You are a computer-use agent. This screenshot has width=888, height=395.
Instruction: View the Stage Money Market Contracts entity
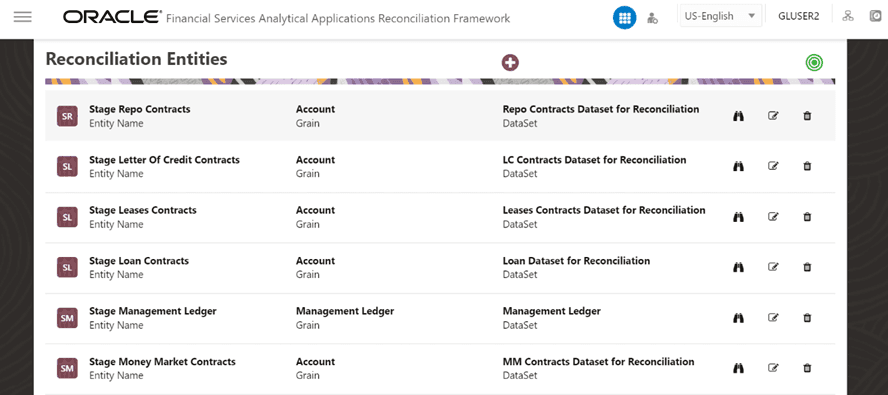coord(738,368)
